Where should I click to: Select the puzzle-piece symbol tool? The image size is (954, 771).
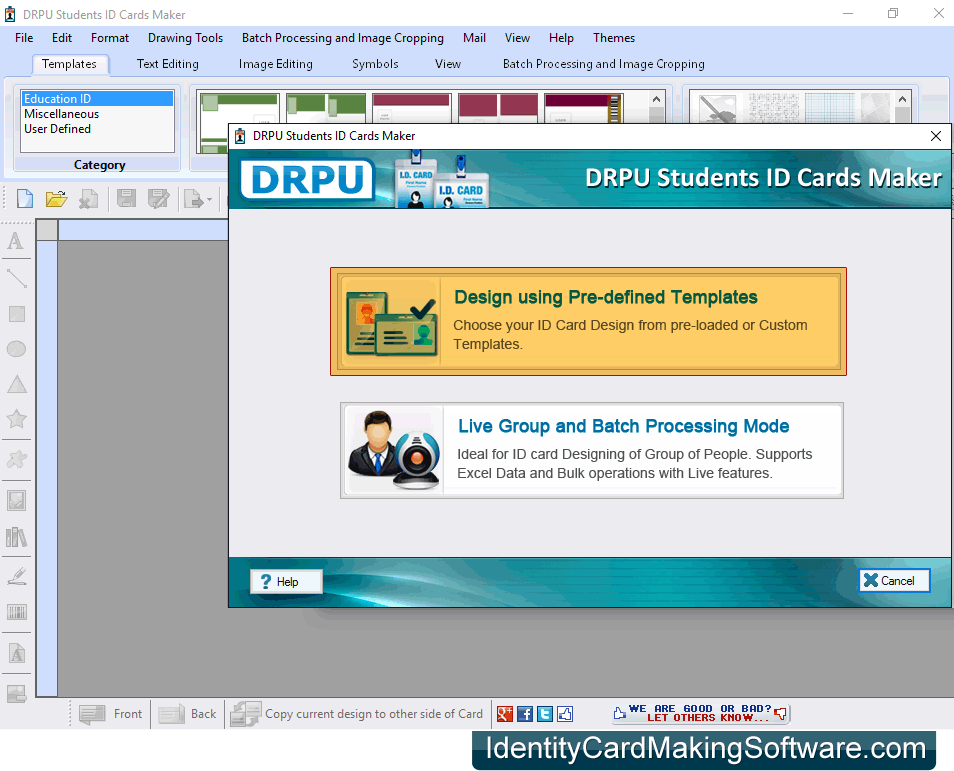click(x=16, y=459)
